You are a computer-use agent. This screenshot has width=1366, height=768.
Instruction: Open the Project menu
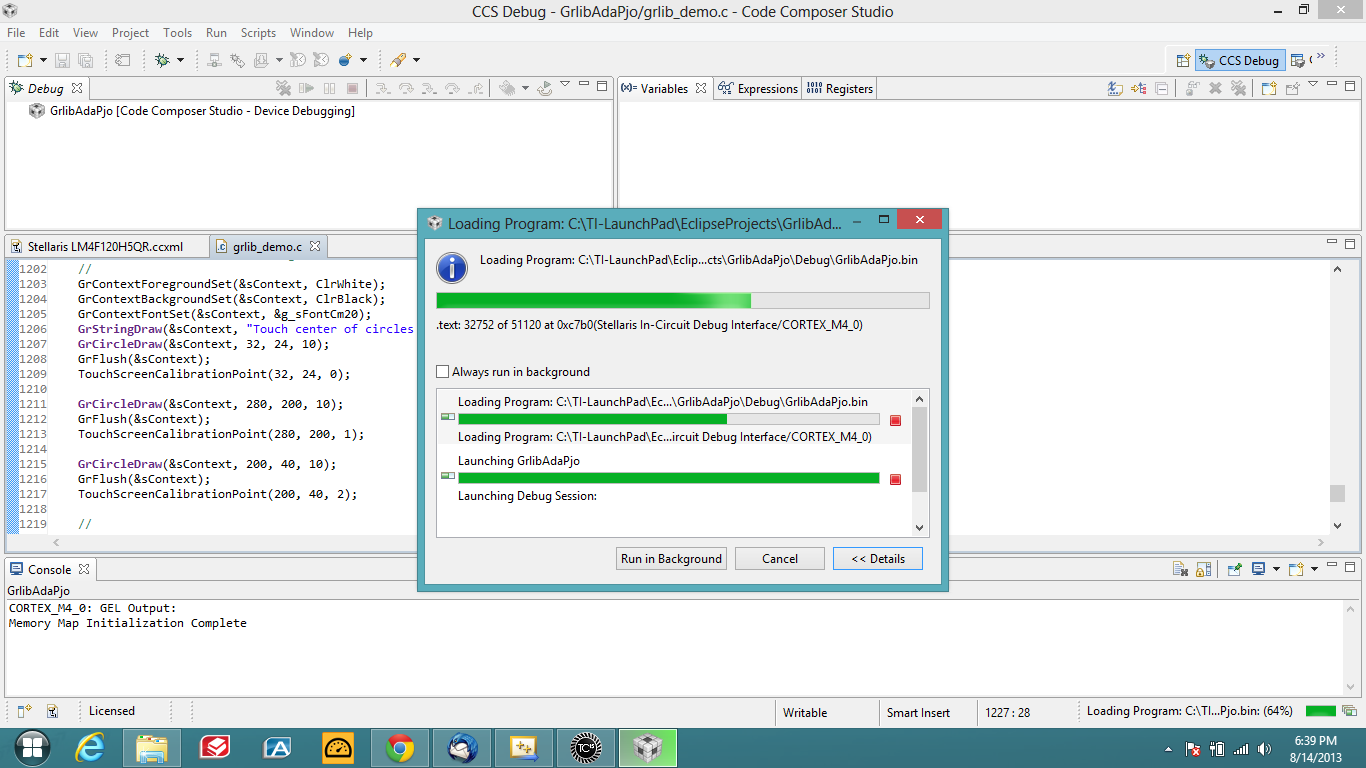(x=130, y=33)
